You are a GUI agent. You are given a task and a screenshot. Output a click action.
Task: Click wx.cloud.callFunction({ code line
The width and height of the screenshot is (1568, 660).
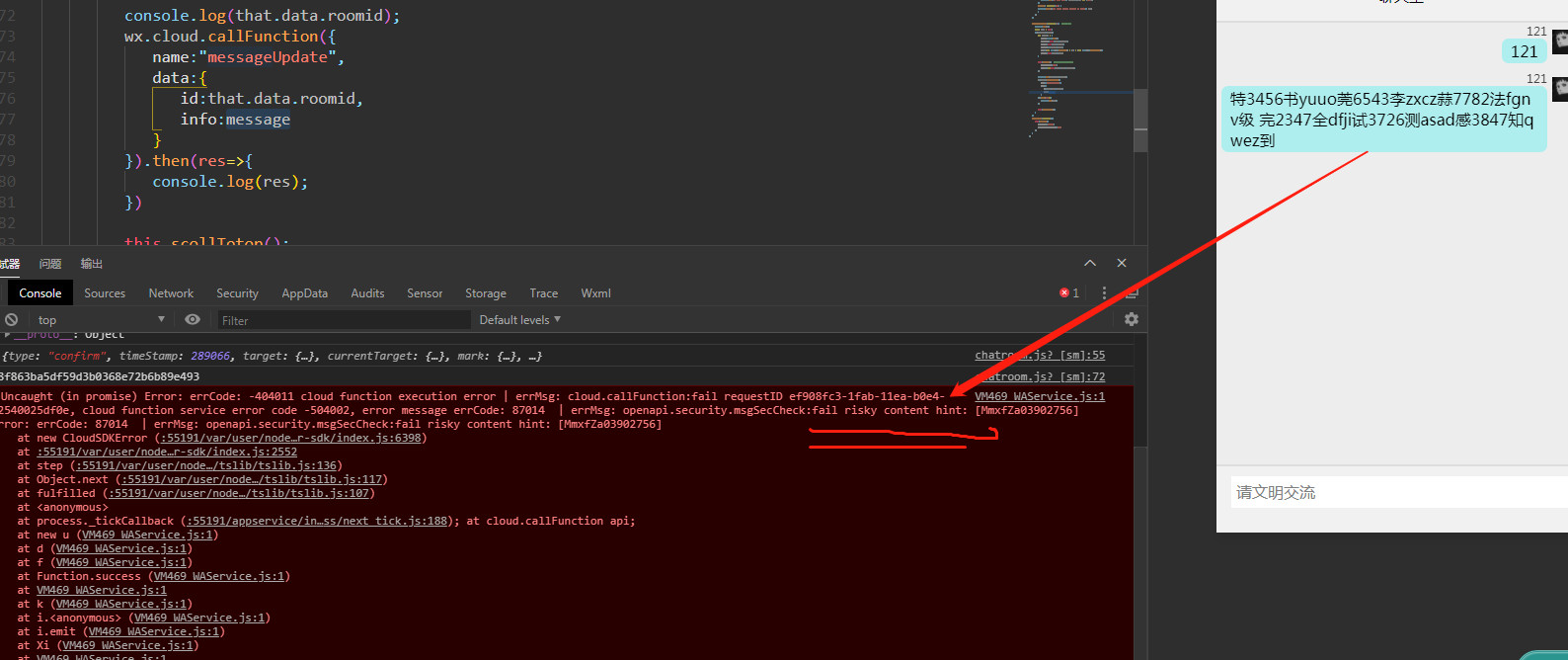pos(230,37)
